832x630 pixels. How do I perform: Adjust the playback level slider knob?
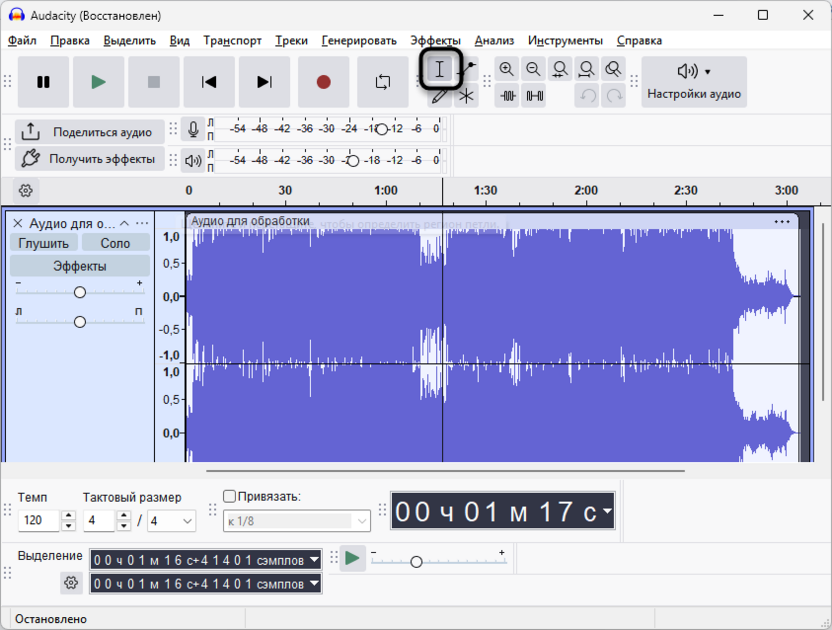click(x=353, y=161)
